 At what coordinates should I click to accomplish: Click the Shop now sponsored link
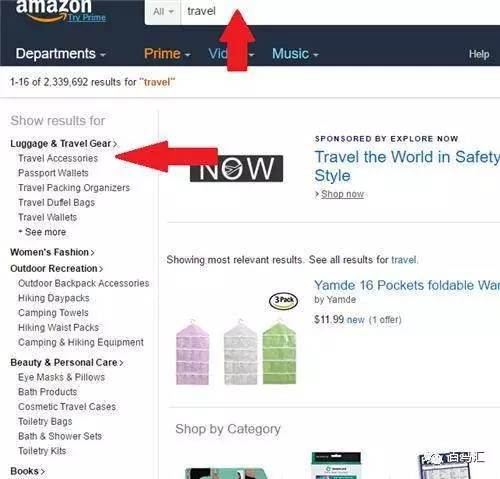tap(342, 194)
